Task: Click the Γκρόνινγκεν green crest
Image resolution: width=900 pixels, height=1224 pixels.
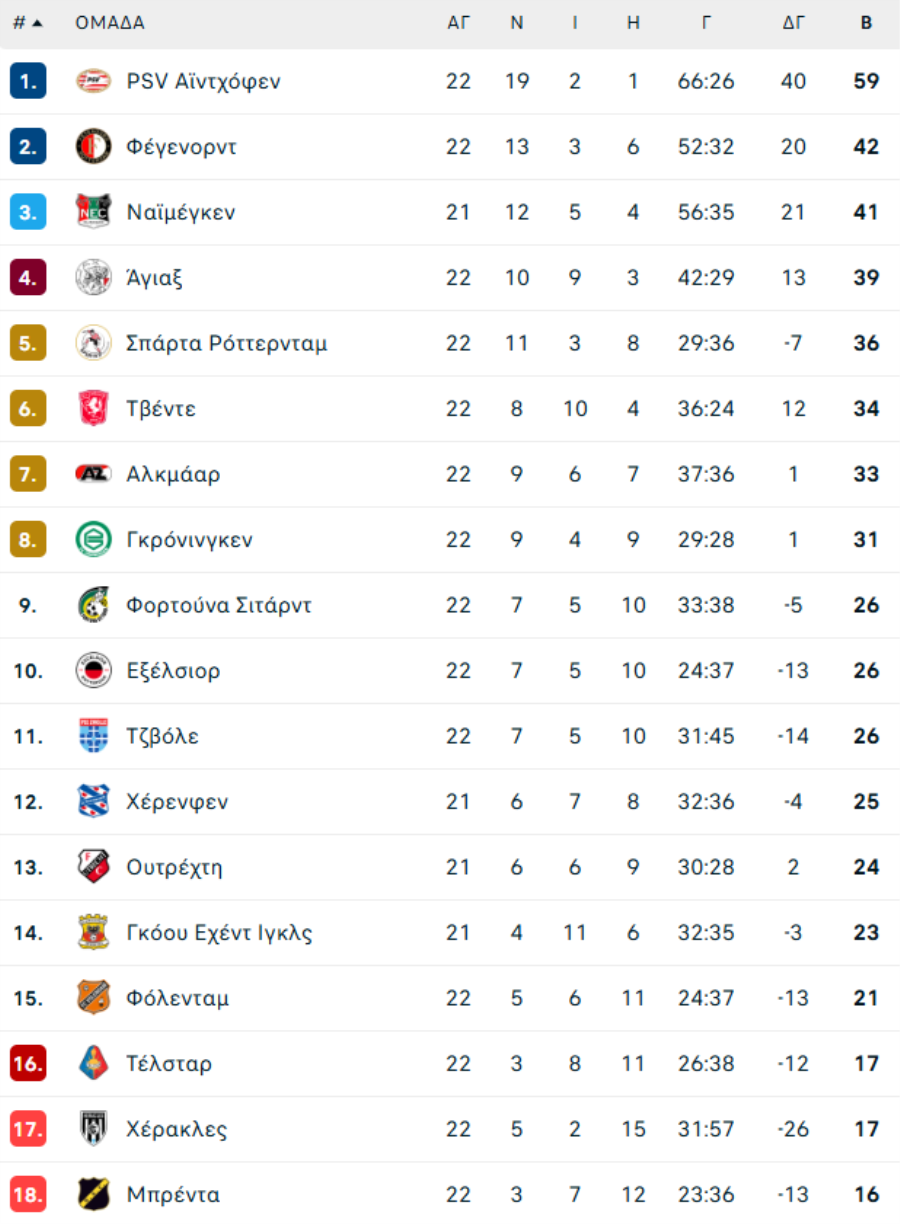Action: [94, 540]
